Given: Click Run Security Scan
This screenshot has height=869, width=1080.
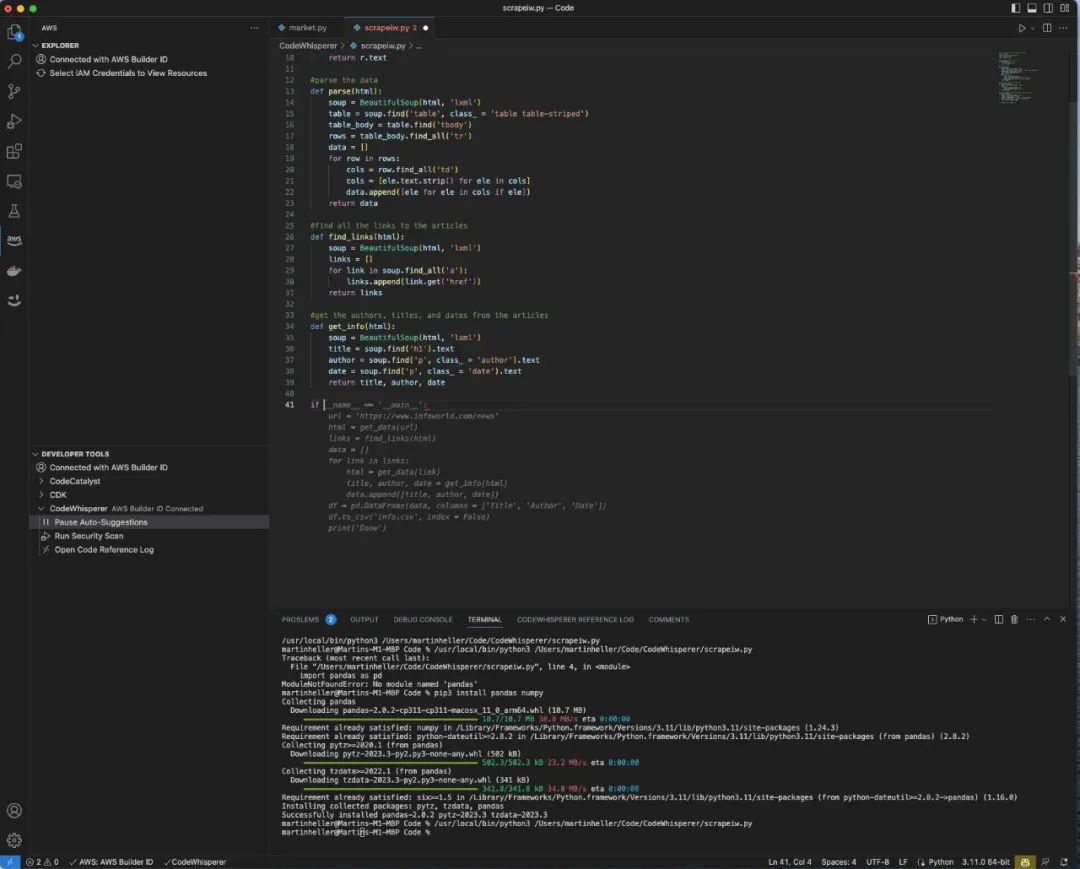Looking at the screenshot, I should coord(88,536).
